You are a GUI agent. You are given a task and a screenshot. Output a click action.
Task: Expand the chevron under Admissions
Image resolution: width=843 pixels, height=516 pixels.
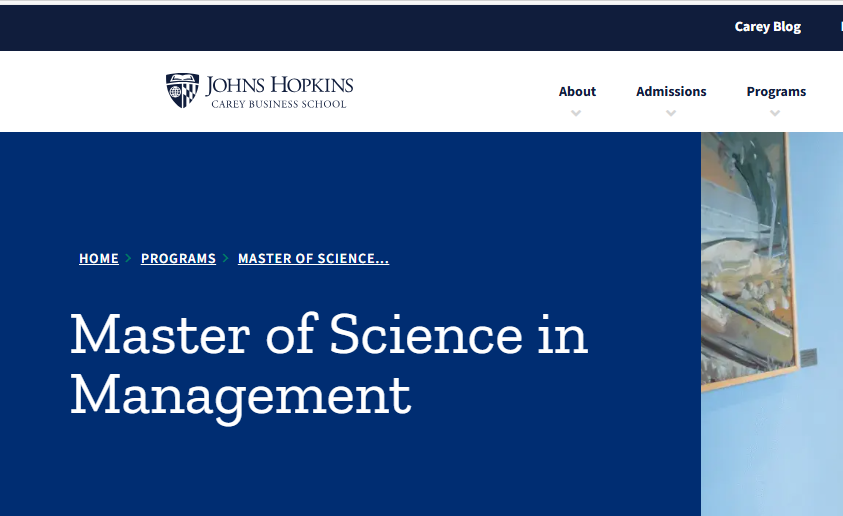[x=670, y=113]
